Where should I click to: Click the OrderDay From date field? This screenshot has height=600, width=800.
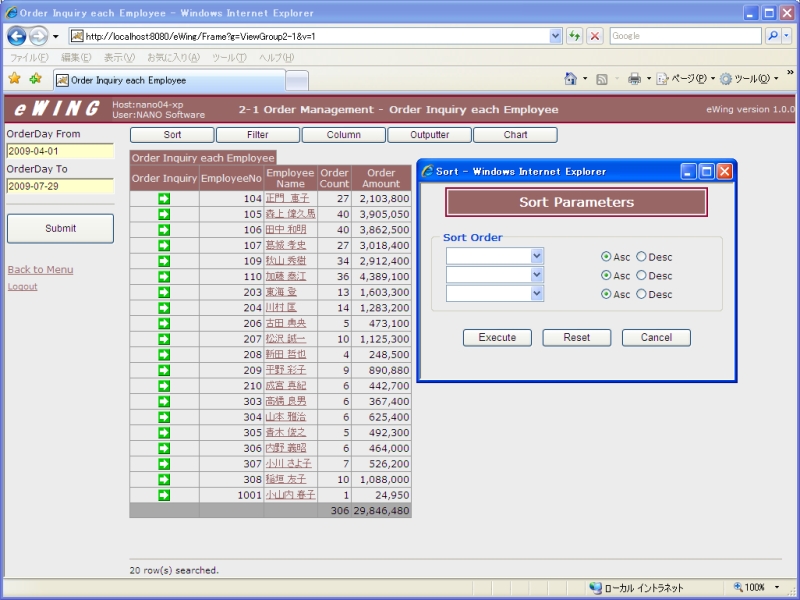click(60, 151)
